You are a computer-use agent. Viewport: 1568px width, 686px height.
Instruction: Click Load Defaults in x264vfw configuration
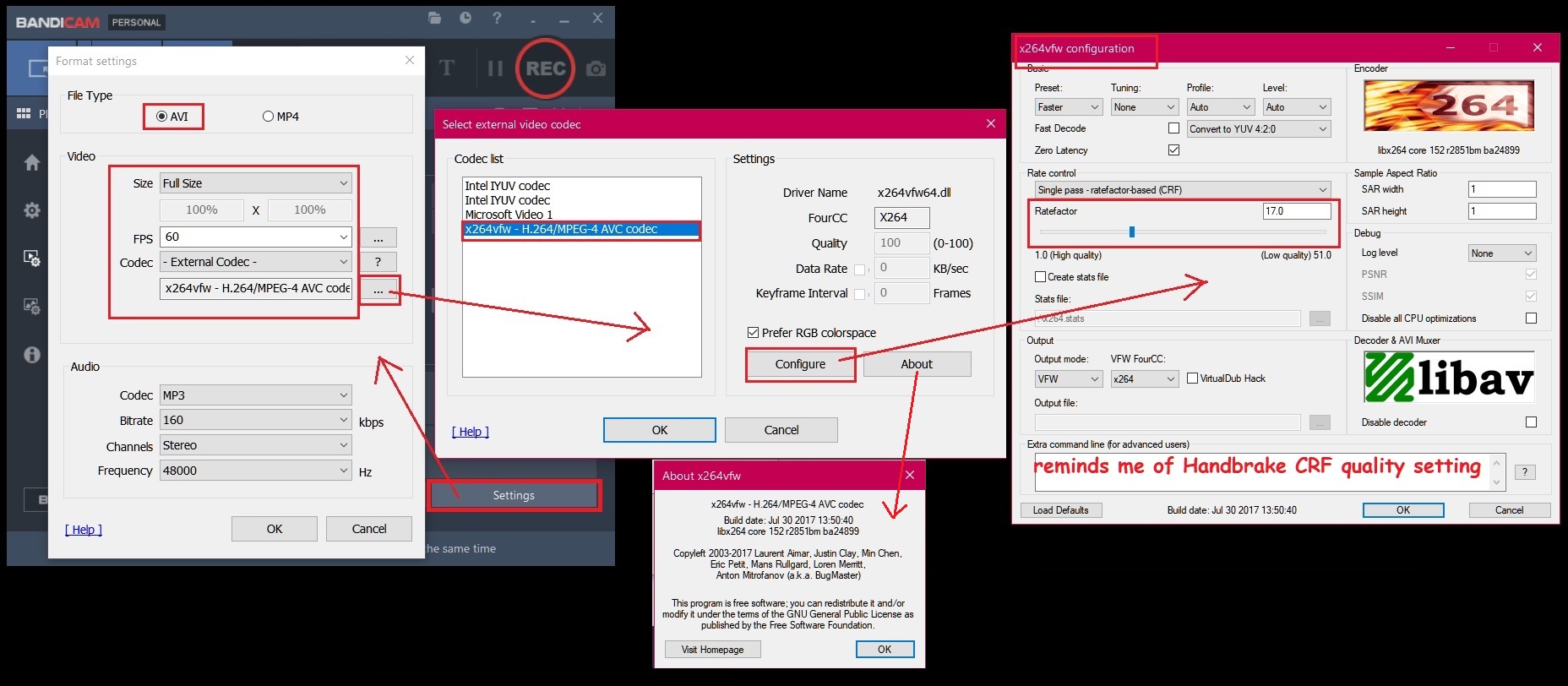pos(1061,510)
